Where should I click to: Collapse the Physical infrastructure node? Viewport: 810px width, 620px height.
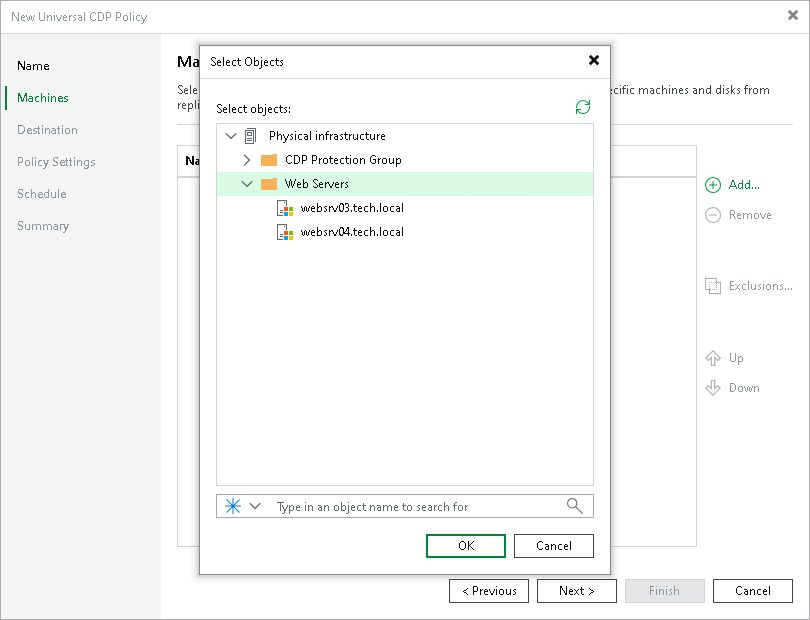click(x=231, y=136)
